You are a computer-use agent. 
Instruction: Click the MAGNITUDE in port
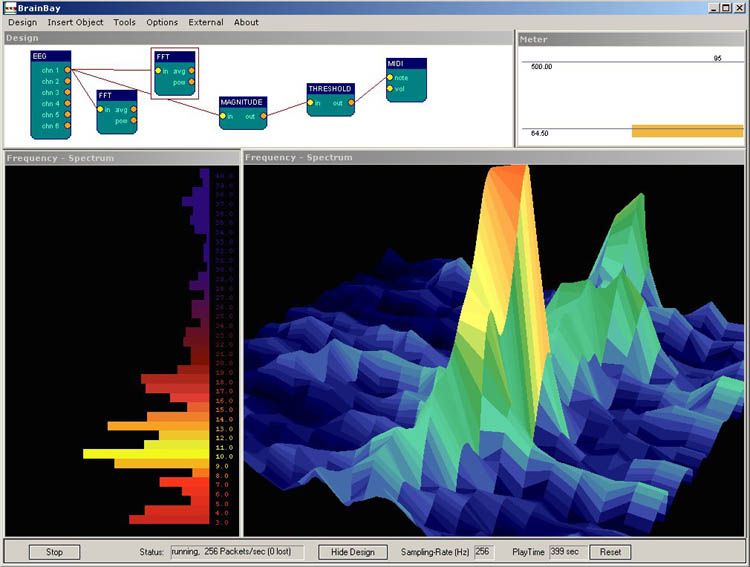(x=224, y=116)
